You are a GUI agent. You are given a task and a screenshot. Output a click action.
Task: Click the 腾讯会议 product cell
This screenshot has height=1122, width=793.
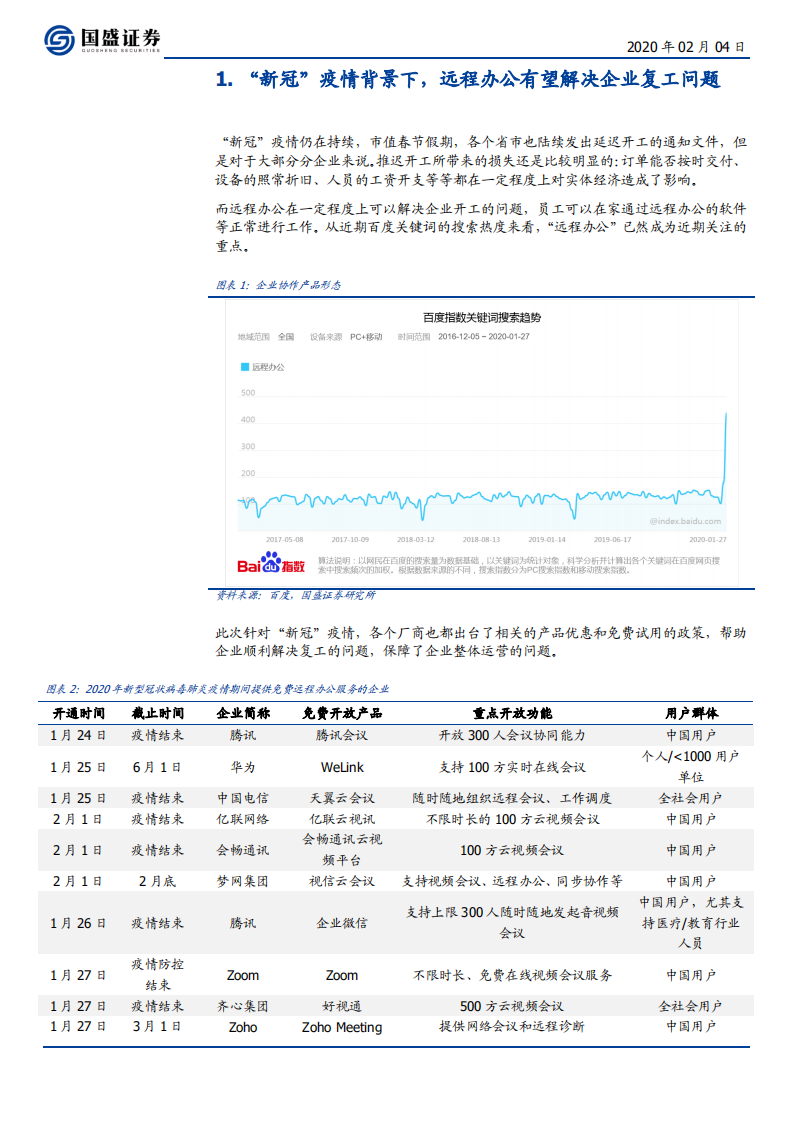click(342, 736)
